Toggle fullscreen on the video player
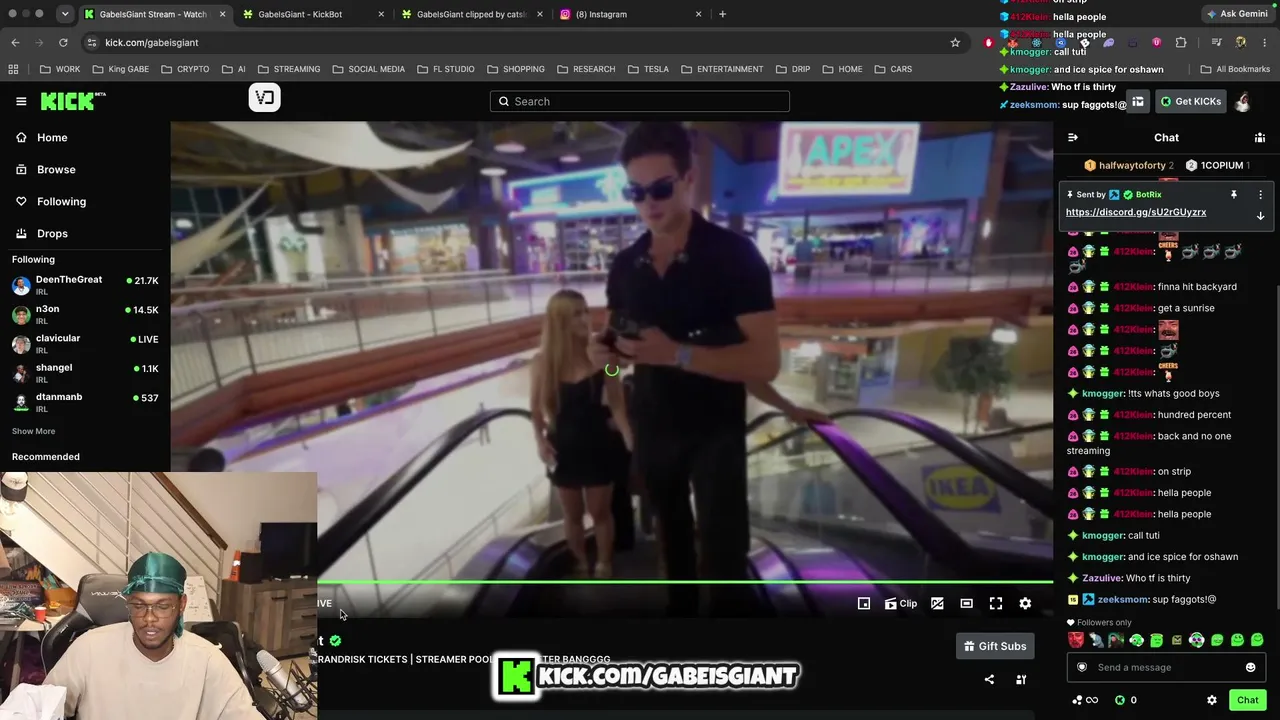This screenshot has width=1280, height=720. (996, 603)
